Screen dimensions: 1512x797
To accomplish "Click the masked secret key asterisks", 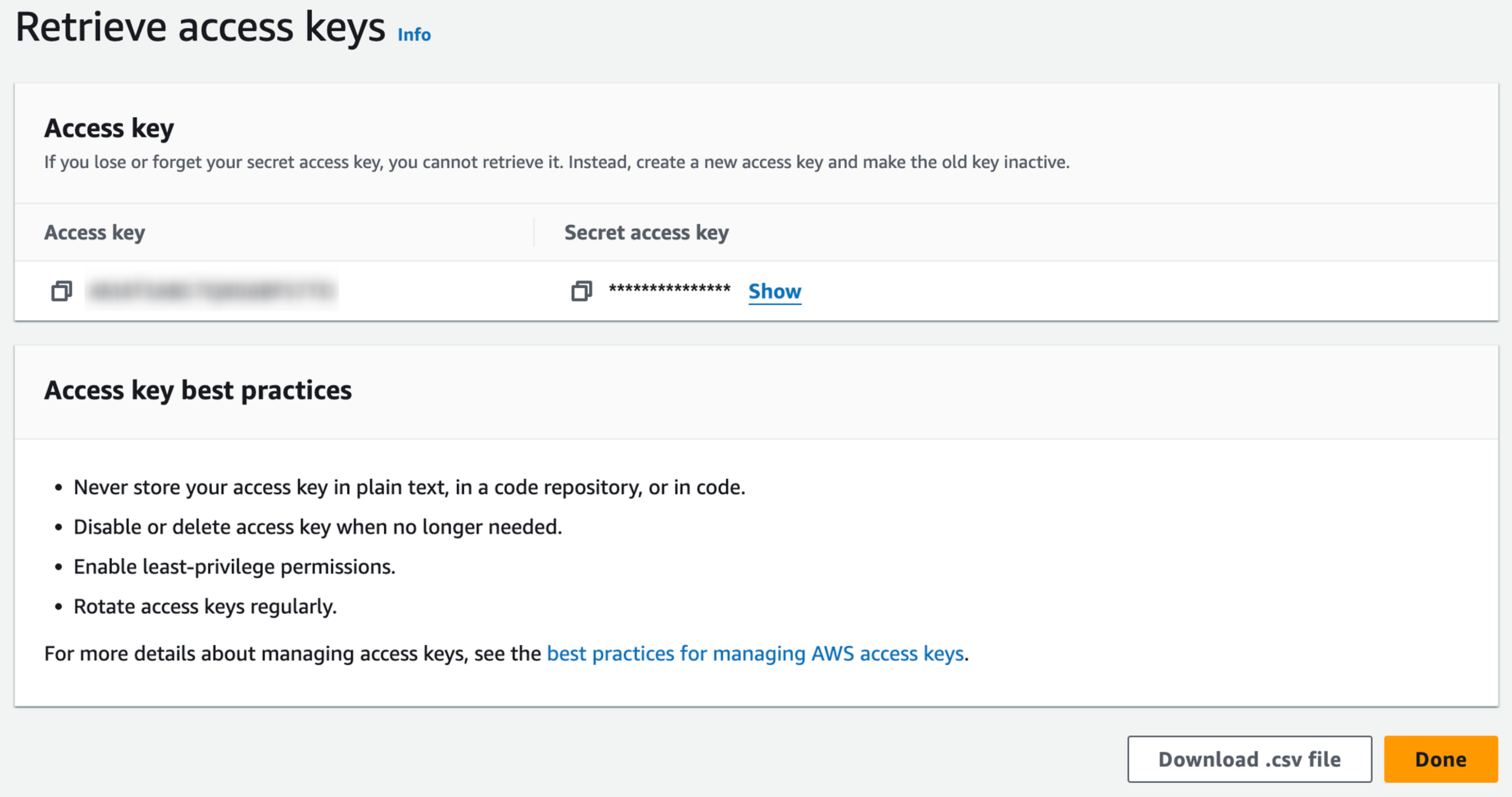I will (669, 290).
